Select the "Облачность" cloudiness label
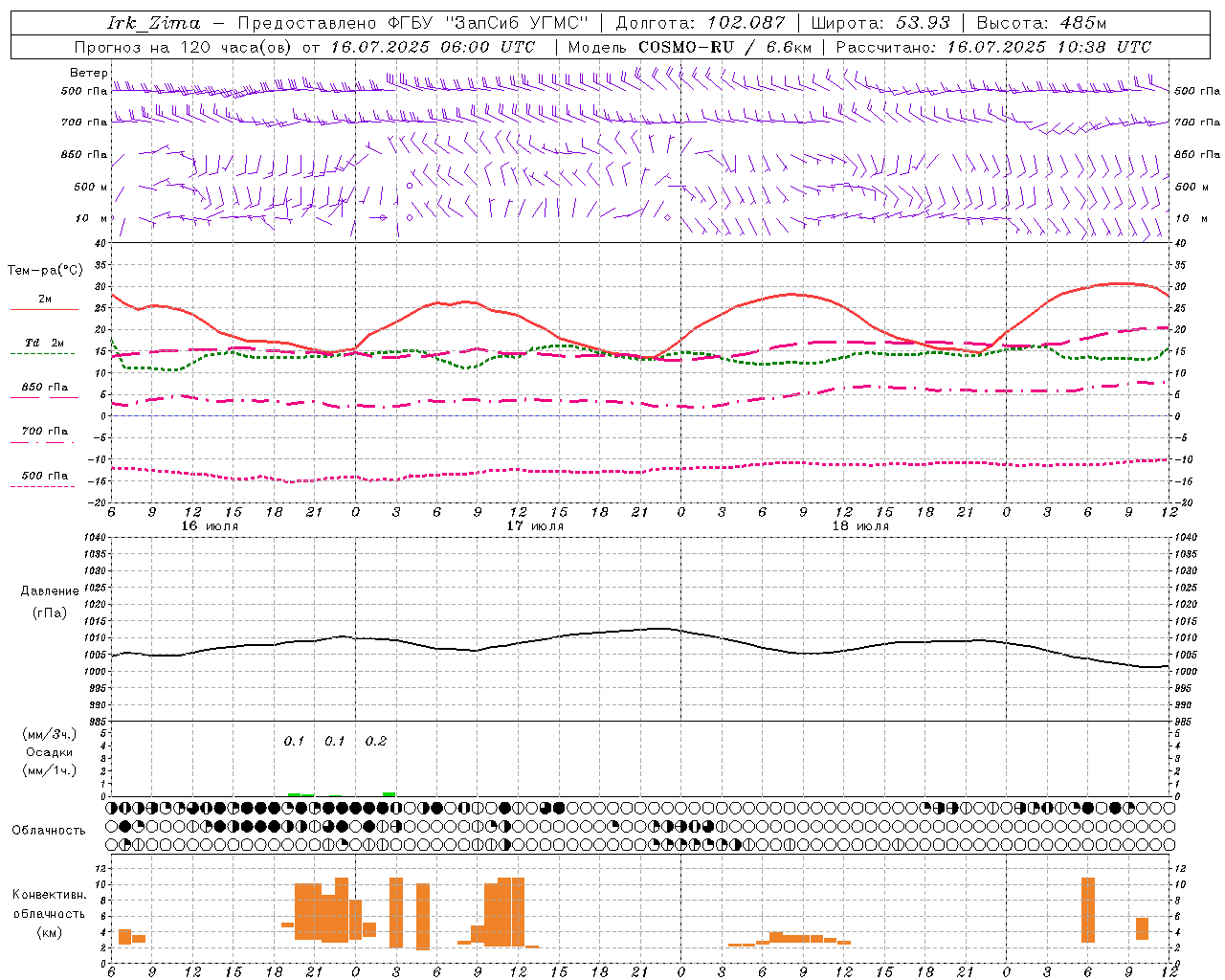 (49, 831)
